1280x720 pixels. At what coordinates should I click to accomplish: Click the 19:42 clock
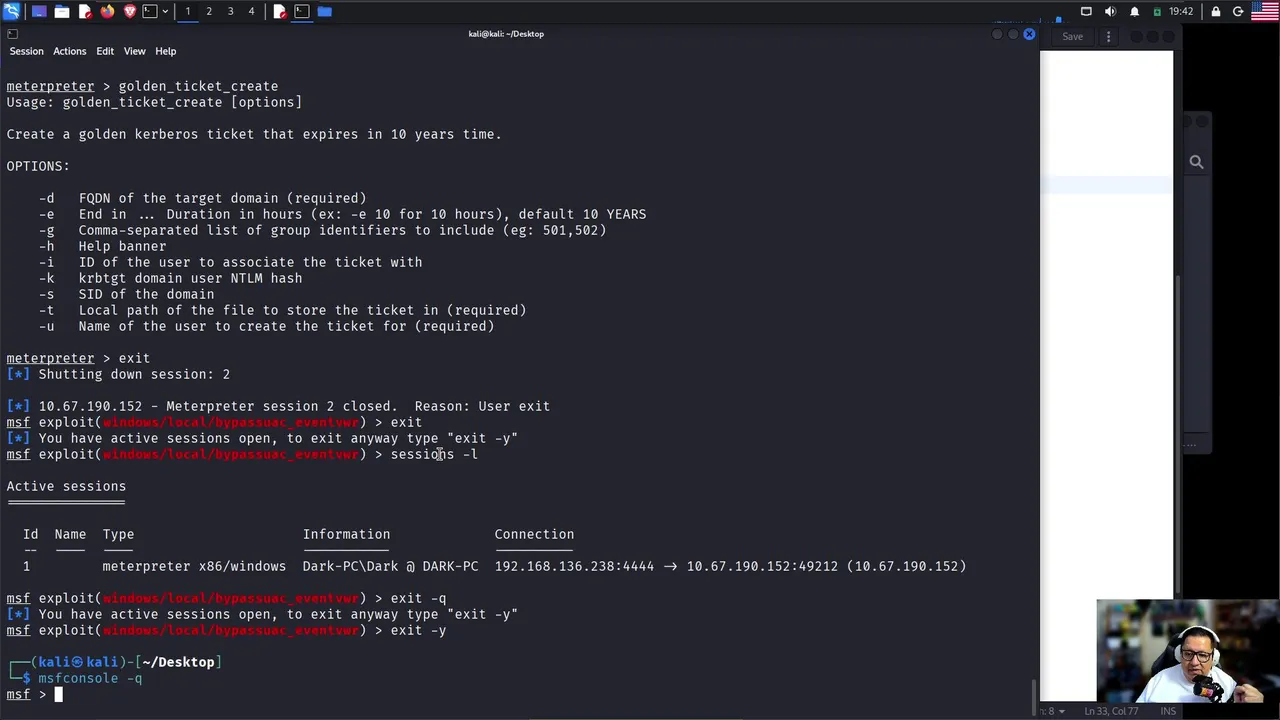1181,11
